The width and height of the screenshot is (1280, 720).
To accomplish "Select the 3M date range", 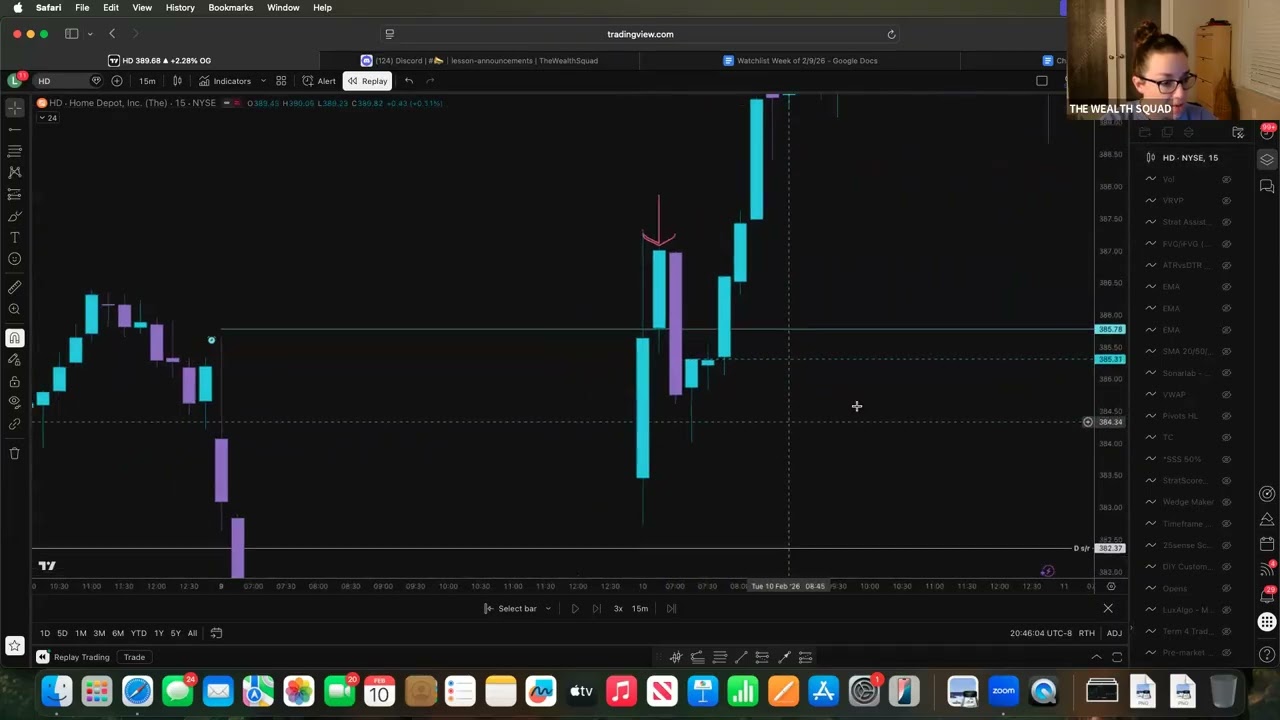I will [x=99, y=633].
